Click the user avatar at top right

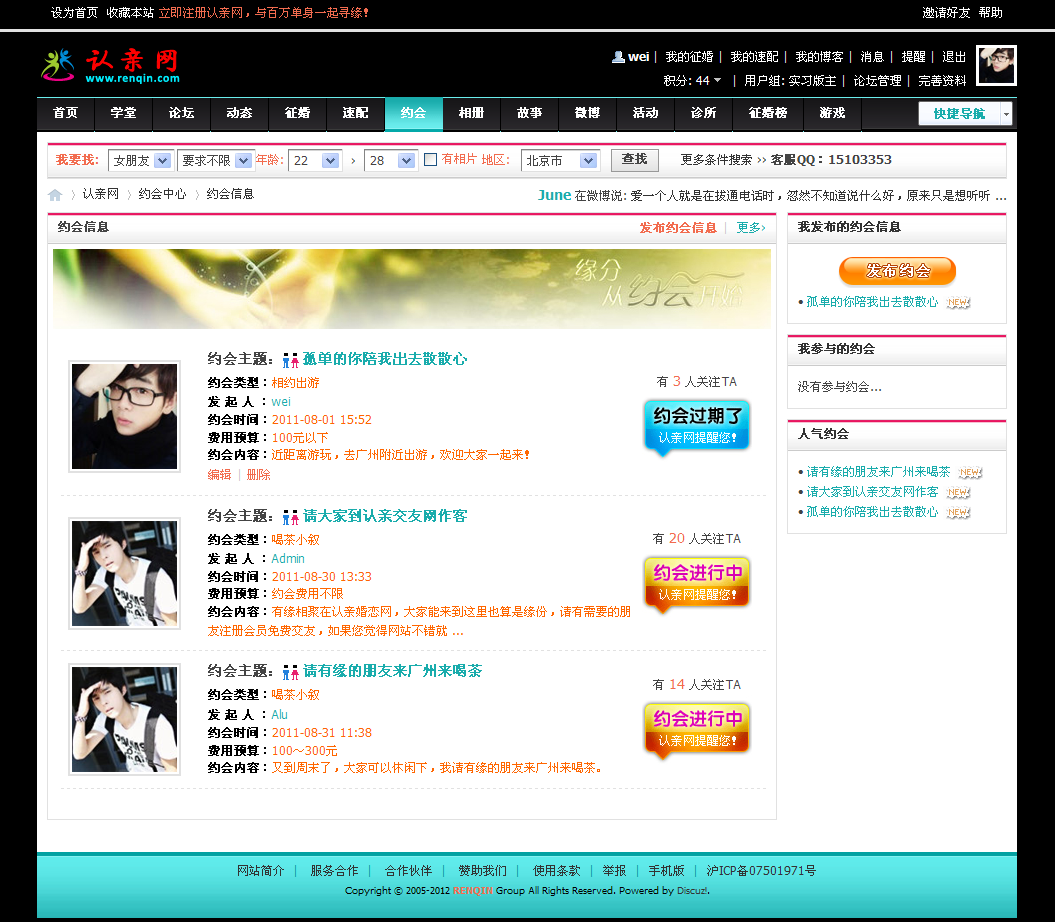[x=995, y=66]
